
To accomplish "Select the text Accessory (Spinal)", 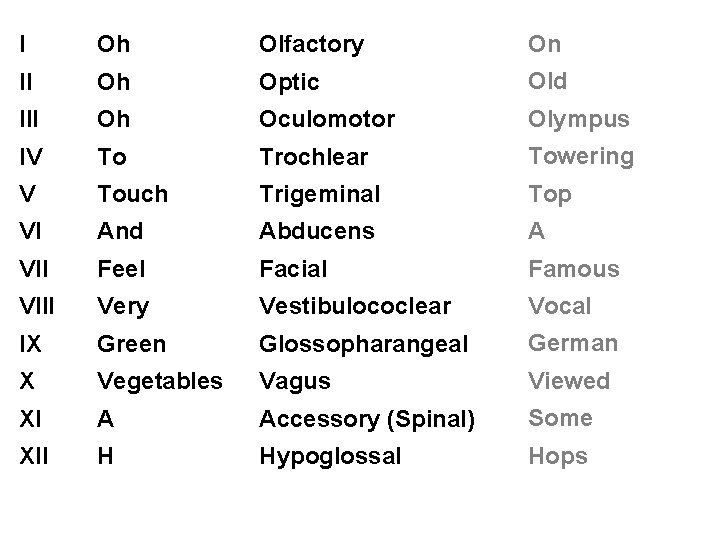I will click(367, 420).
